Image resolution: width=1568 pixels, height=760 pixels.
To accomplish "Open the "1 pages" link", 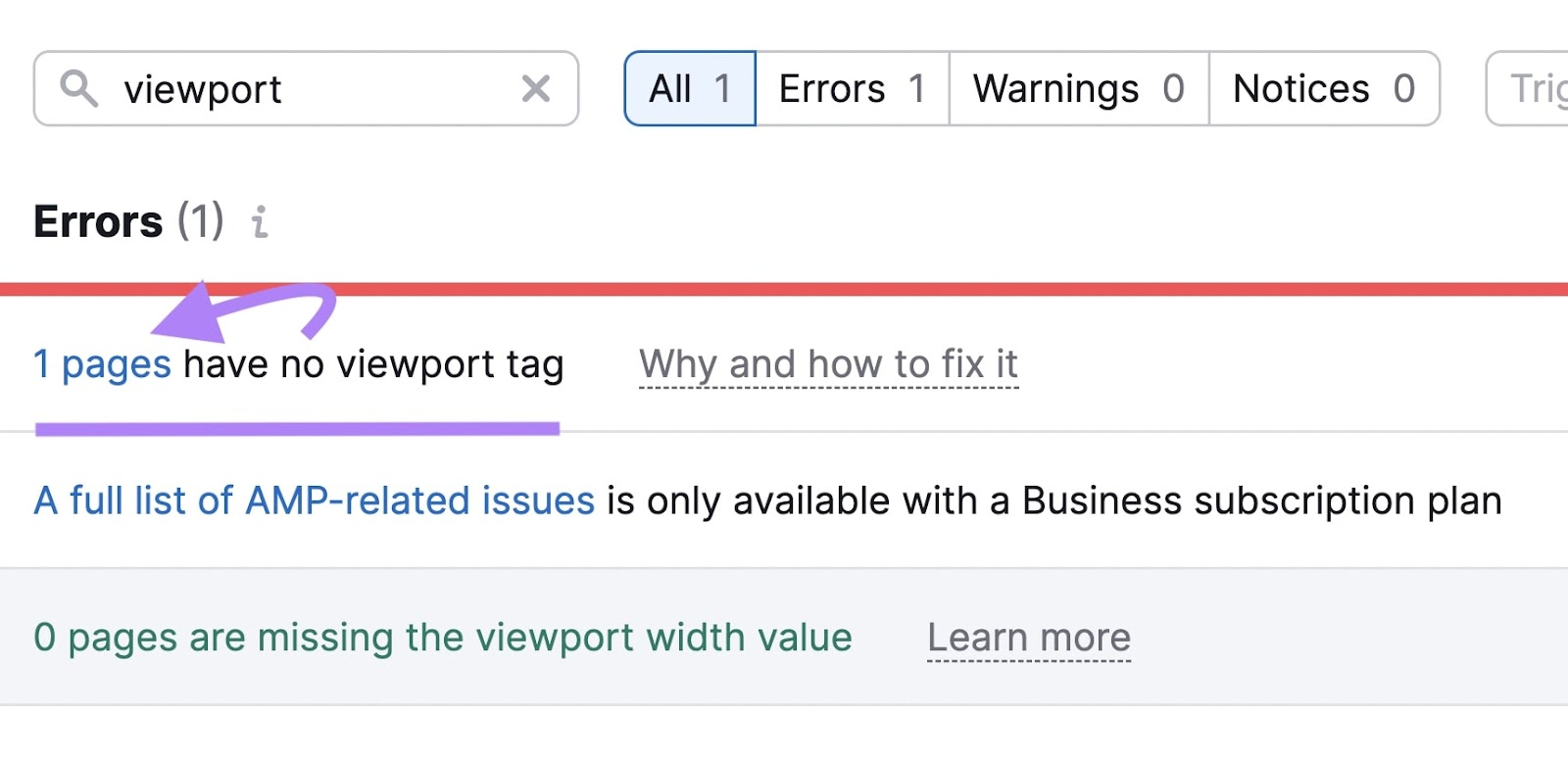I will click(x=103, y=364).
